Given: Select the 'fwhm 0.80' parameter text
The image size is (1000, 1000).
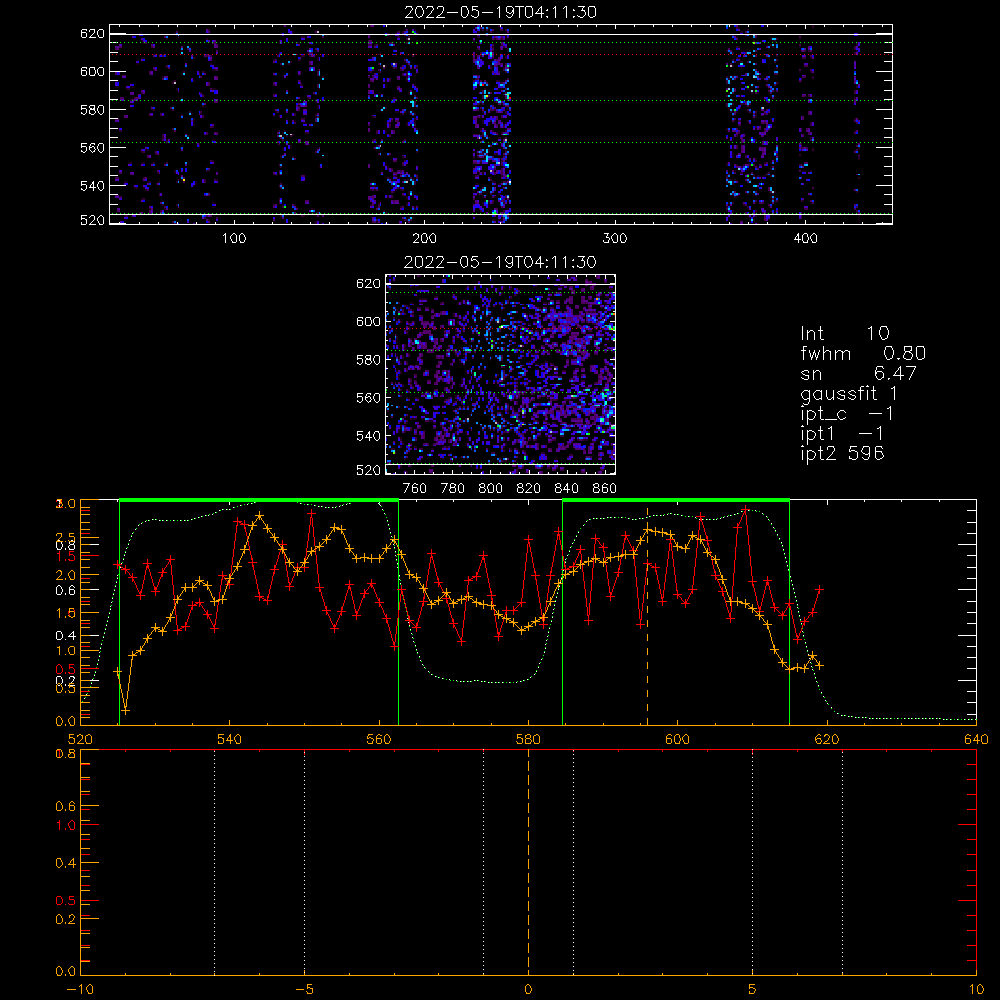Looking at the screenshot, I should (863, 353).
